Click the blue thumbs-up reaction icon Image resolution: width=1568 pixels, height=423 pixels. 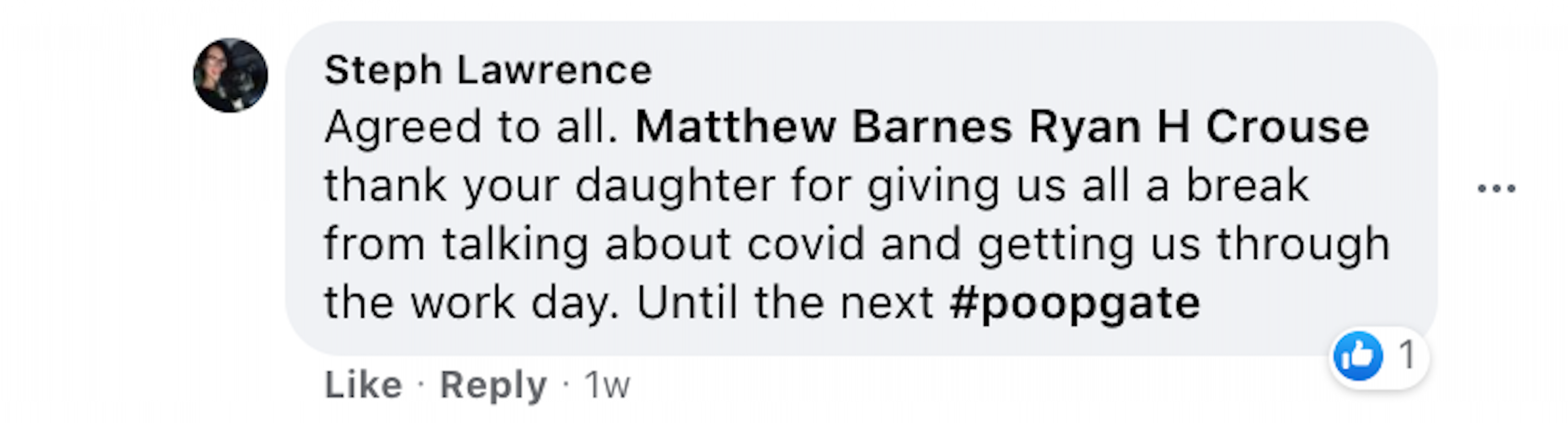[1357, 356]
